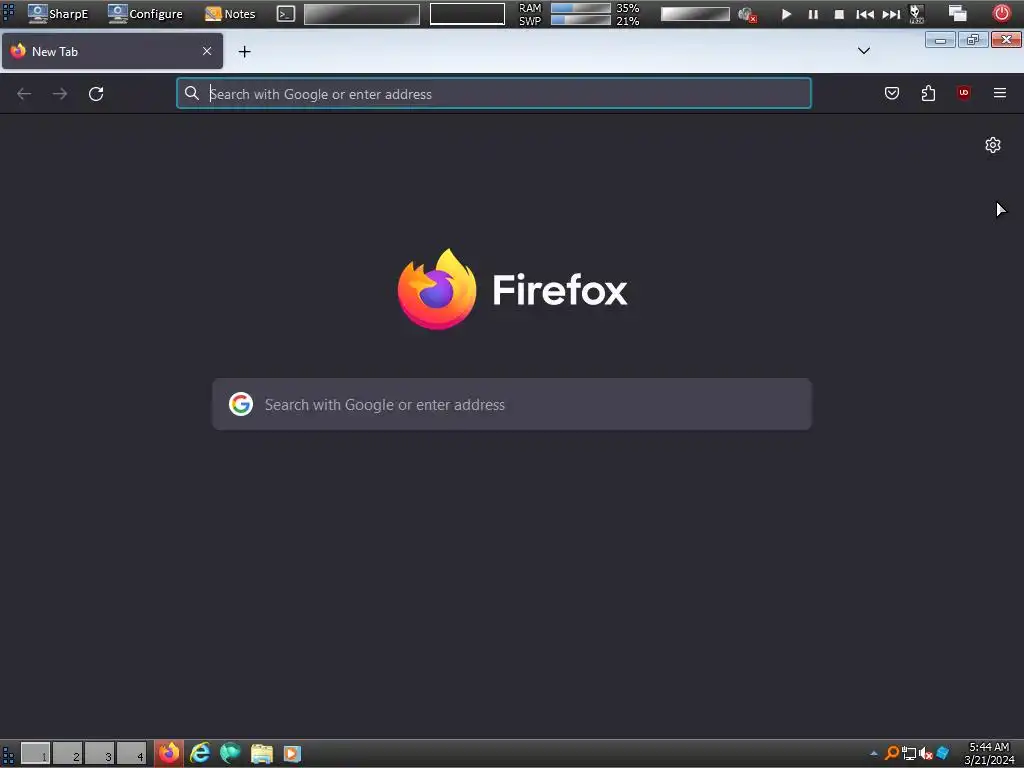Select the New Tab tab
The image size is (1024, 768).
point(112,51)
